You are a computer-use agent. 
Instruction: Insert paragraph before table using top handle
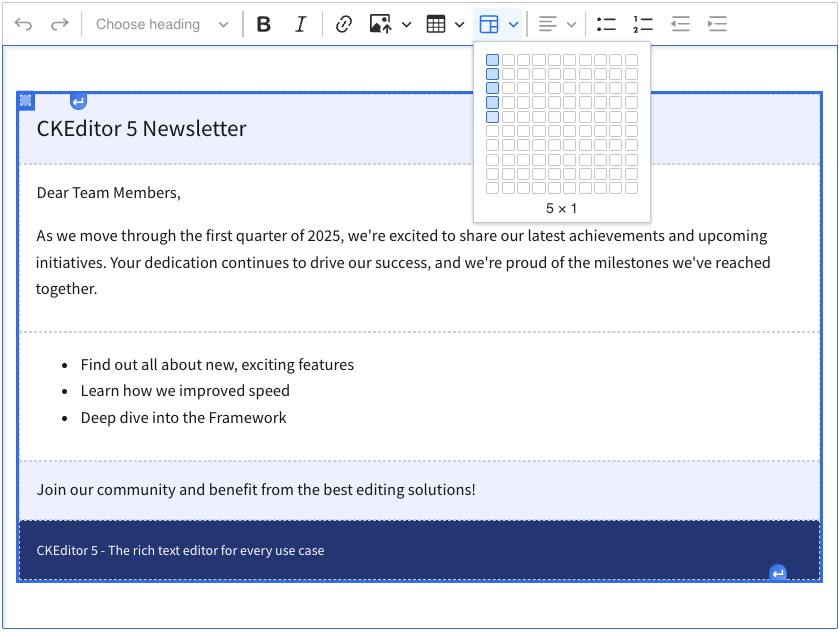click(x=78, y=101)
